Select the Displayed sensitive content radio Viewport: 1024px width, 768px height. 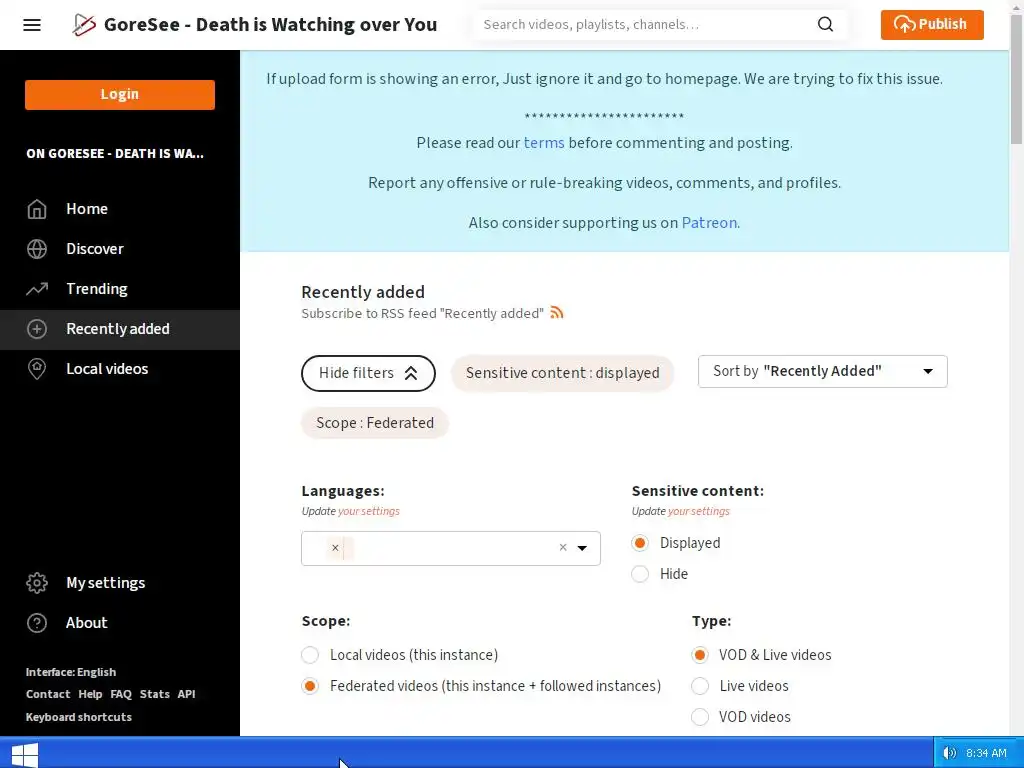pyautogui.click(x=640, y=543)
